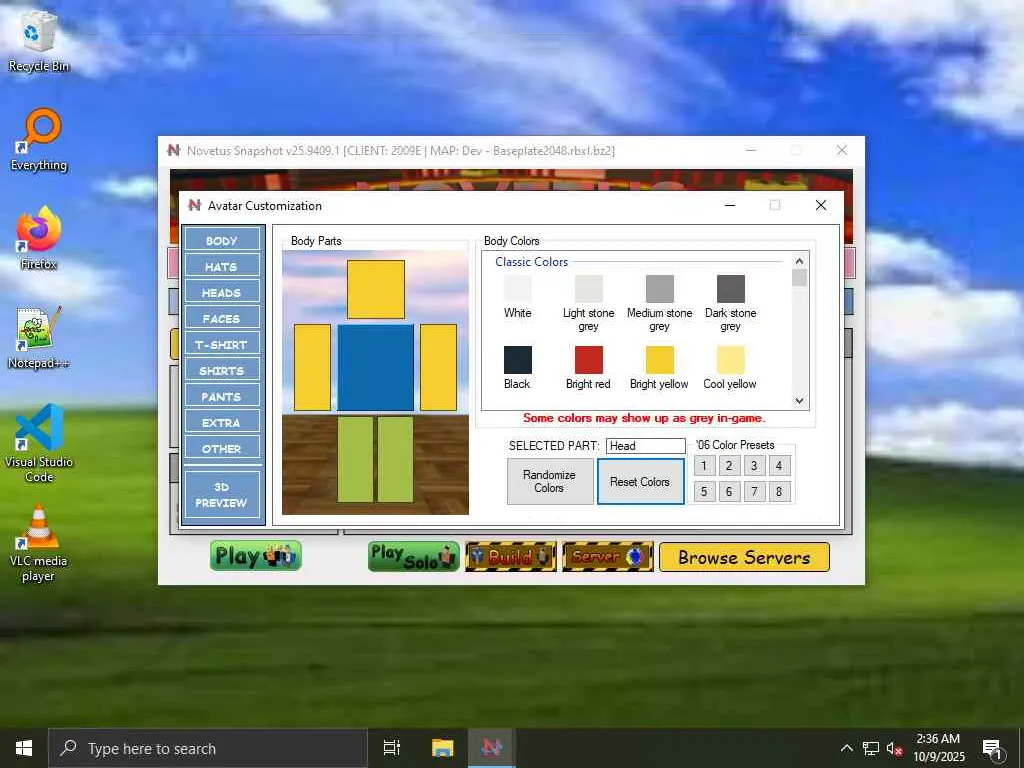This screenshot has width=1024, height=768.
Task: Click the taskbar search box
Action: pyautogui.click(x=208, y=748)
